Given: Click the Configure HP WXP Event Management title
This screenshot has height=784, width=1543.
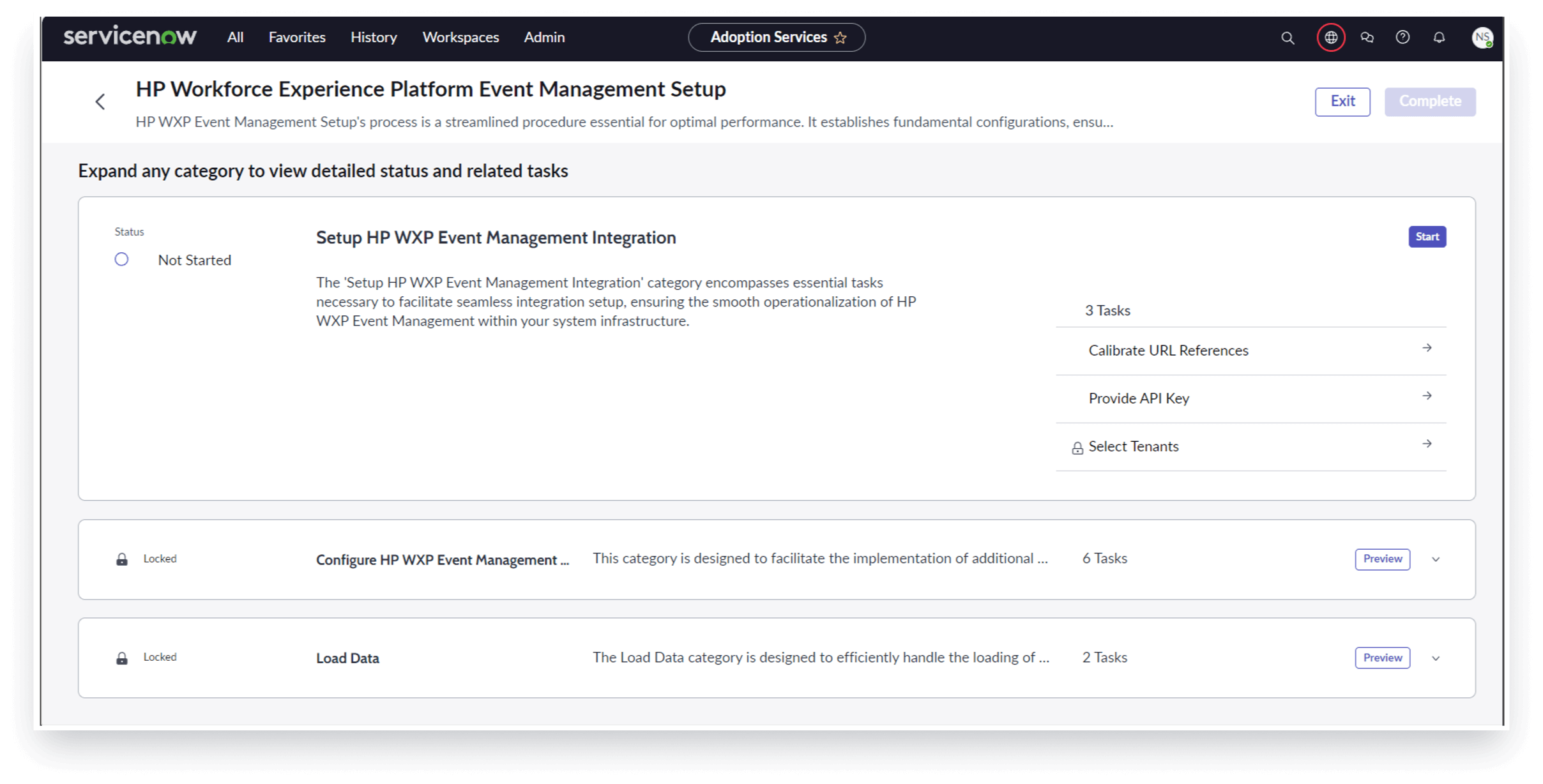Looking at the screenshot, I should pos(443,560).
